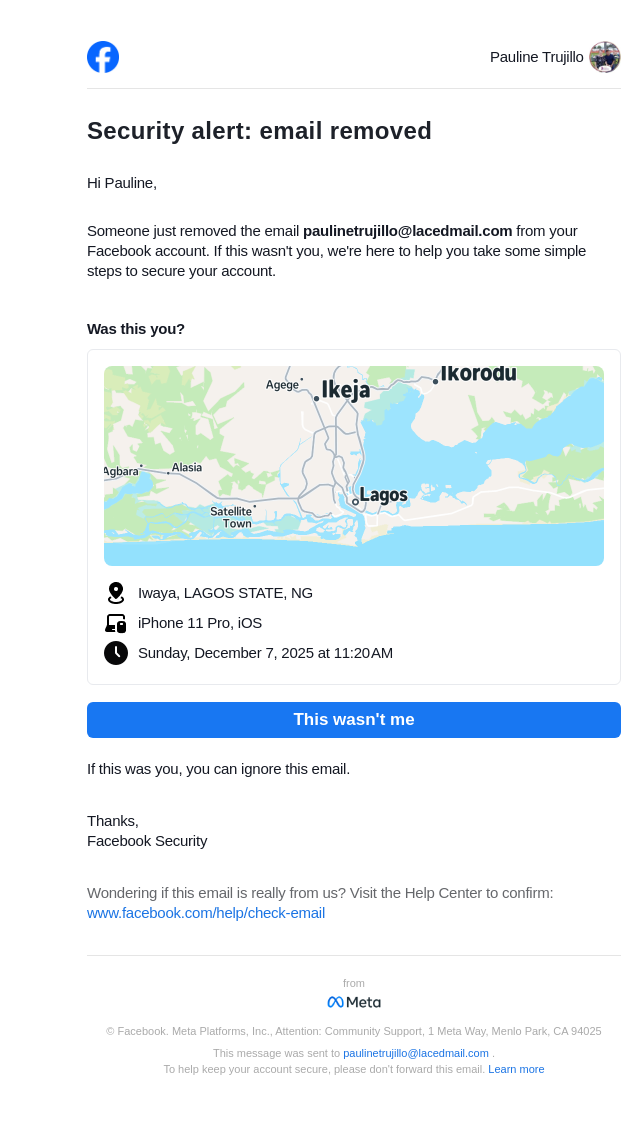This screenshot has width=624, height=1125.
Task: Click the clock time icon
Action: tap(116, 653)
